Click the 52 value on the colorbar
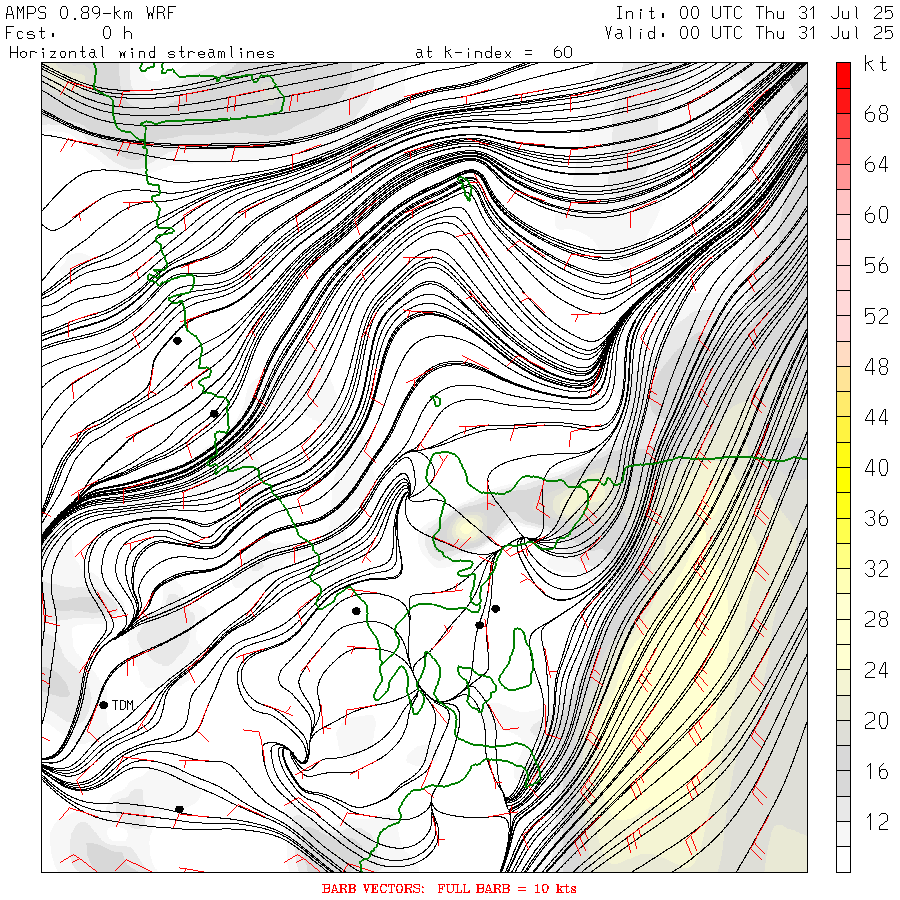900x900 pixels. coord(876,316)
